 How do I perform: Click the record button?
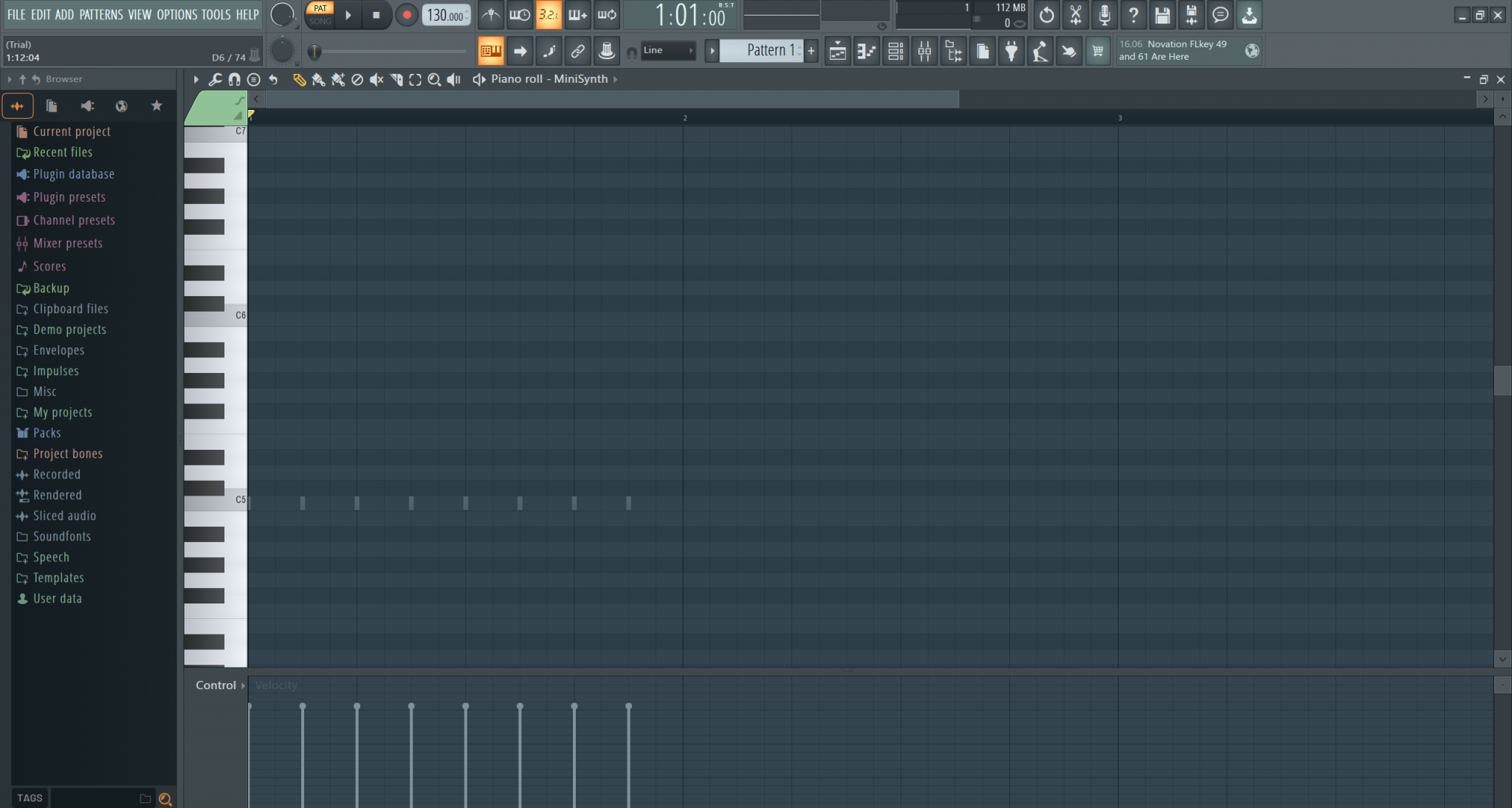(406, 15)
